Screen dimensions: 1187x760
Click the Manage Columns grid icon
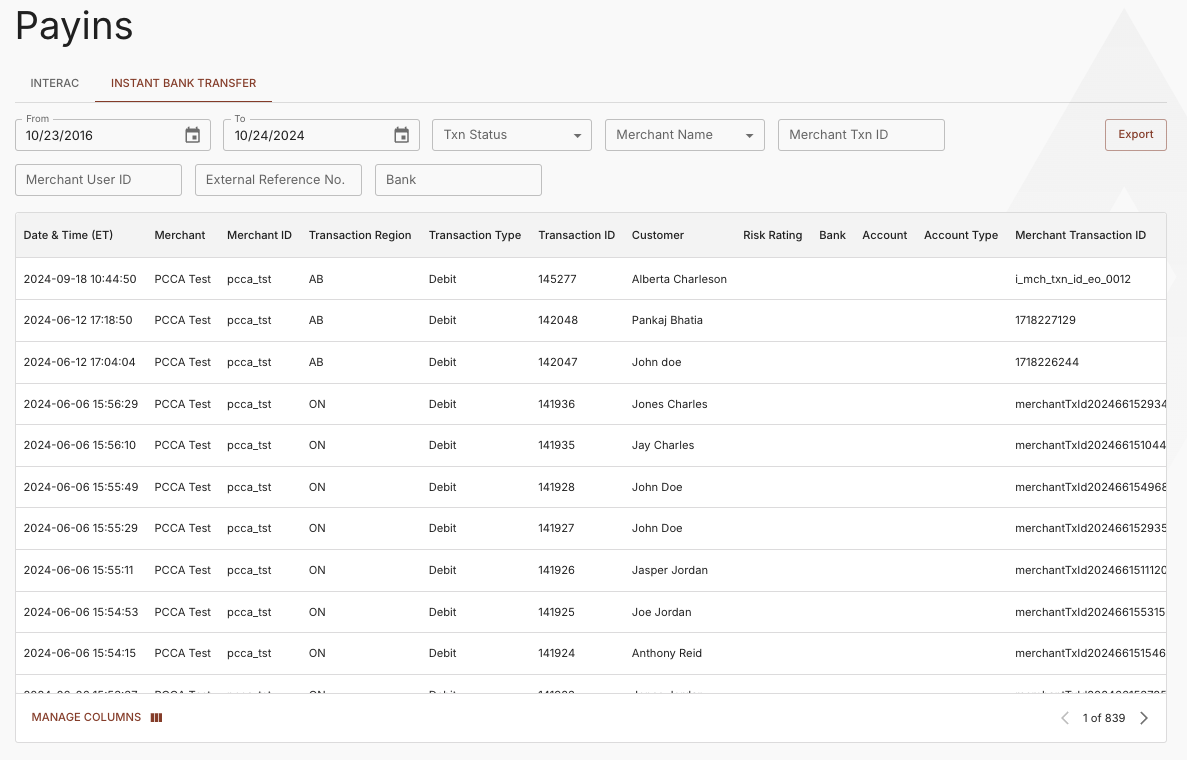tap(156, 717)
